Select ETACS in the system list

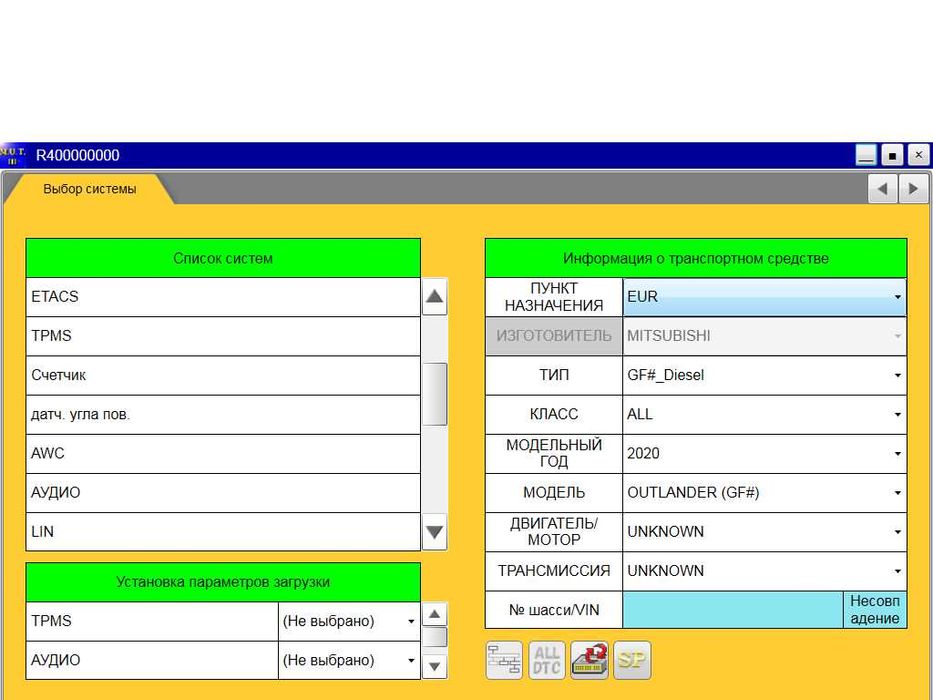click(223, 296)
